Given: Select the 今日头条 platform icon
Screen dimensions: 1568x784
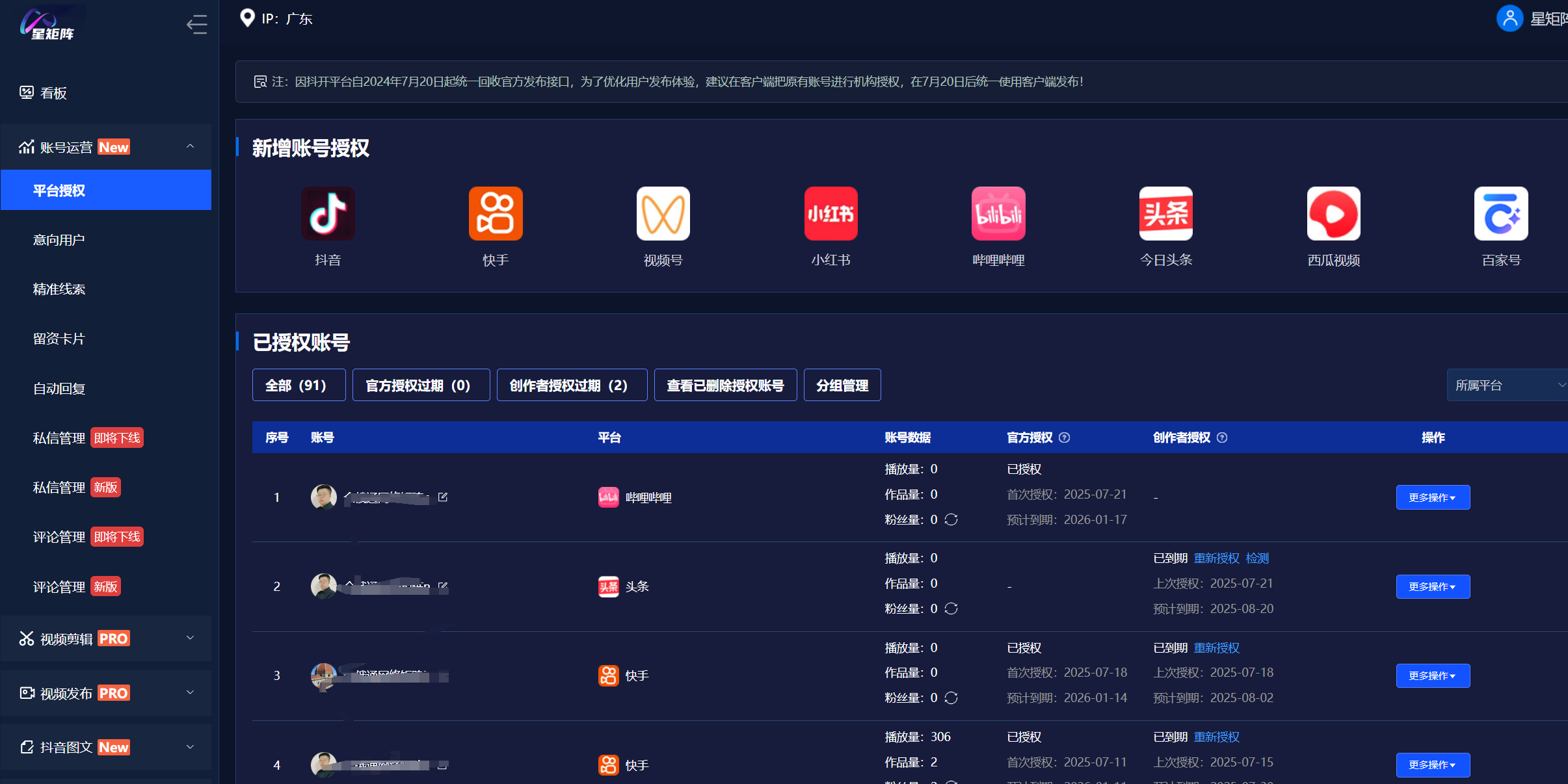Looking at the screenshot, I should (x=1165, y=213).
